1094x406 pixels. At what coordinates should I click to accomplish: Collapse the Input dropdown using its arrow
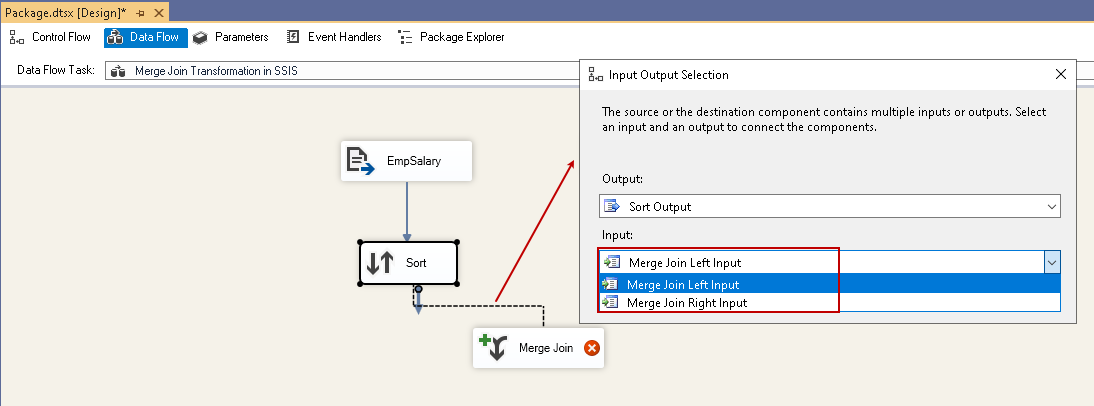click(1051, 262)
